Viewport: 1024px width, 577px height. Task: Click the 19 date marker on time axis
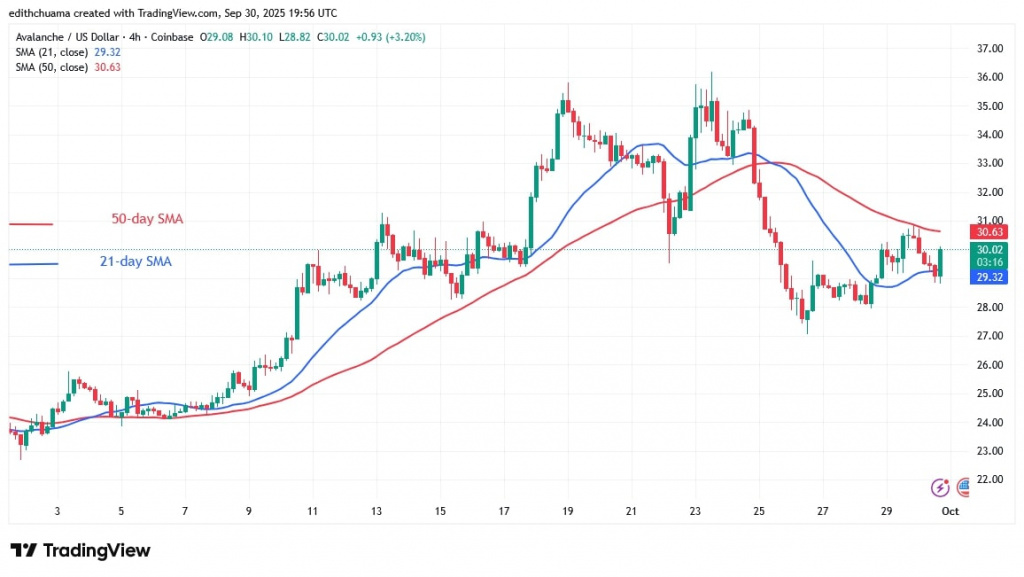click(x=568, y=510)
